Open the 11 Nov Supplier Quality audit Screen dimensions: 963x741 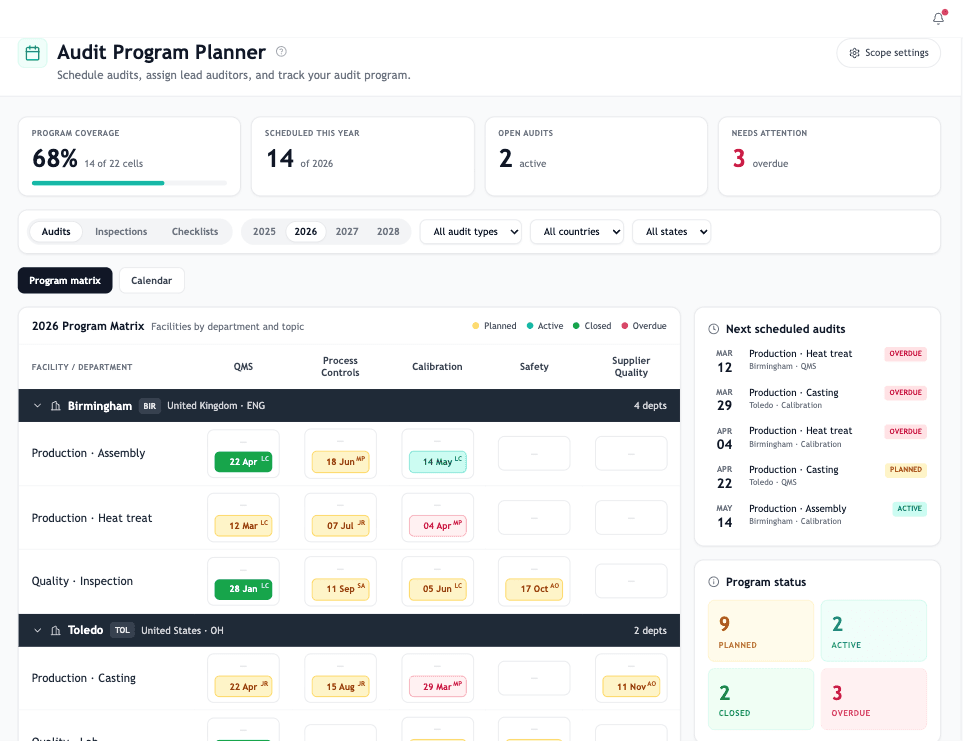point(631,686)
